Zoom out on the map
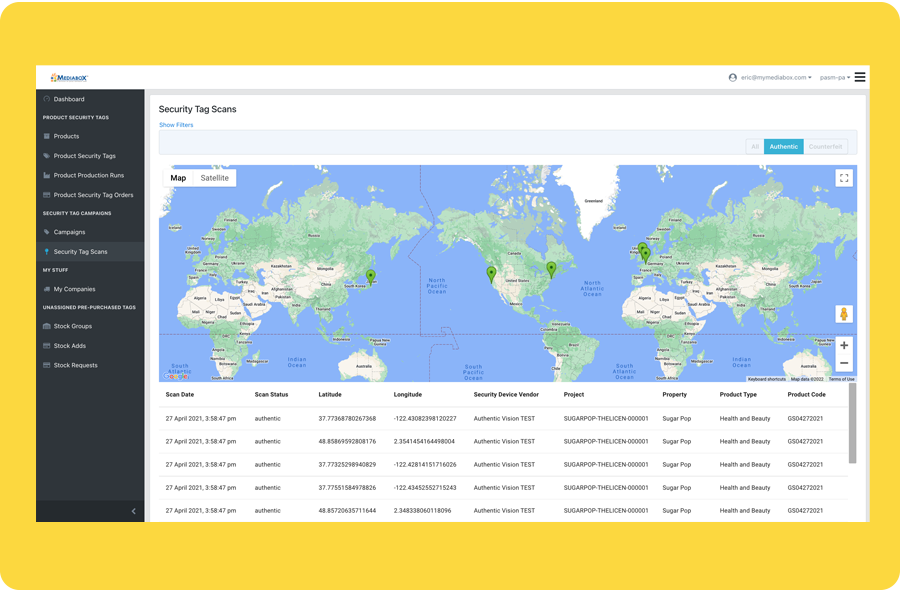Viewport: 900px width, 593px height. [x=844, y=363]
